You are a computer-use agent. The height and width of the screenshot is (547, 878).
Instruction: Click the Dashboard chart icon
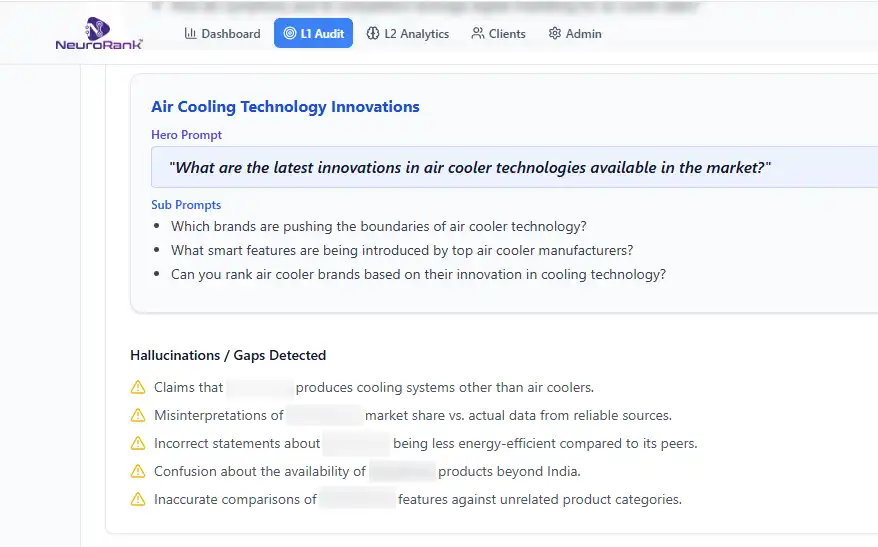click(190, 33)
